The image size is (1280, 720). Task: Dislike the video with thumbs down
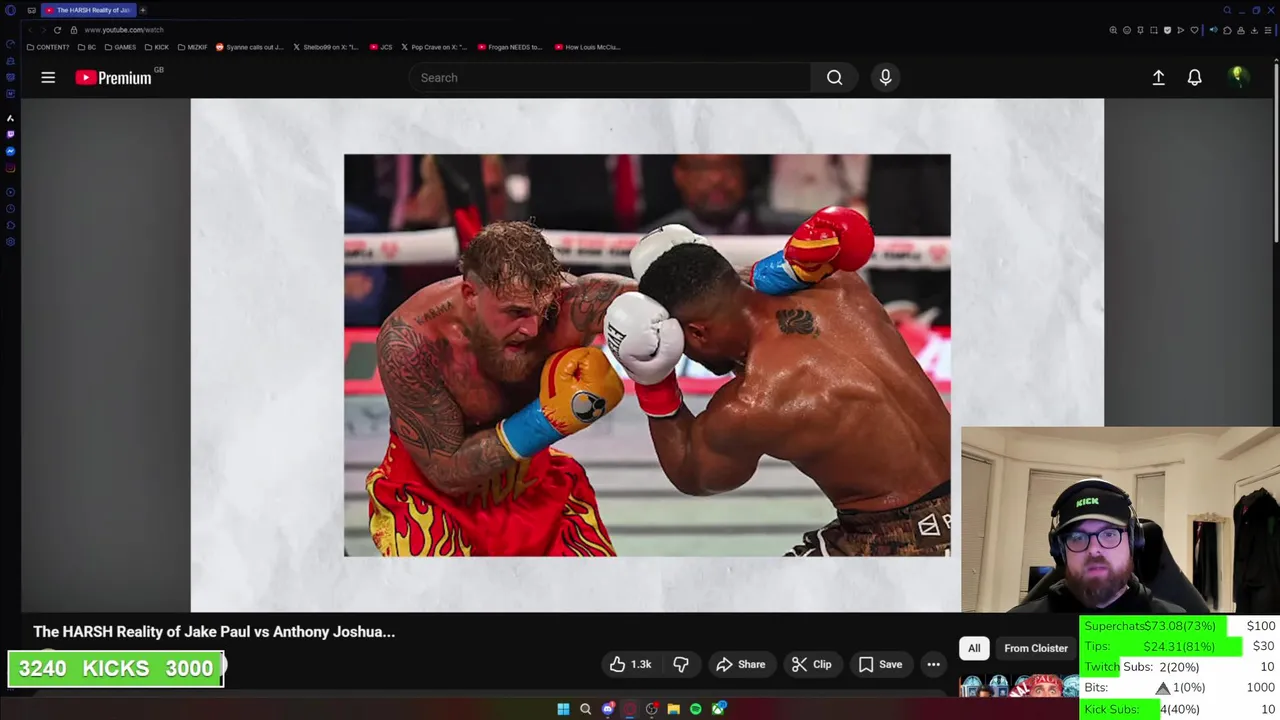point(681,664)
